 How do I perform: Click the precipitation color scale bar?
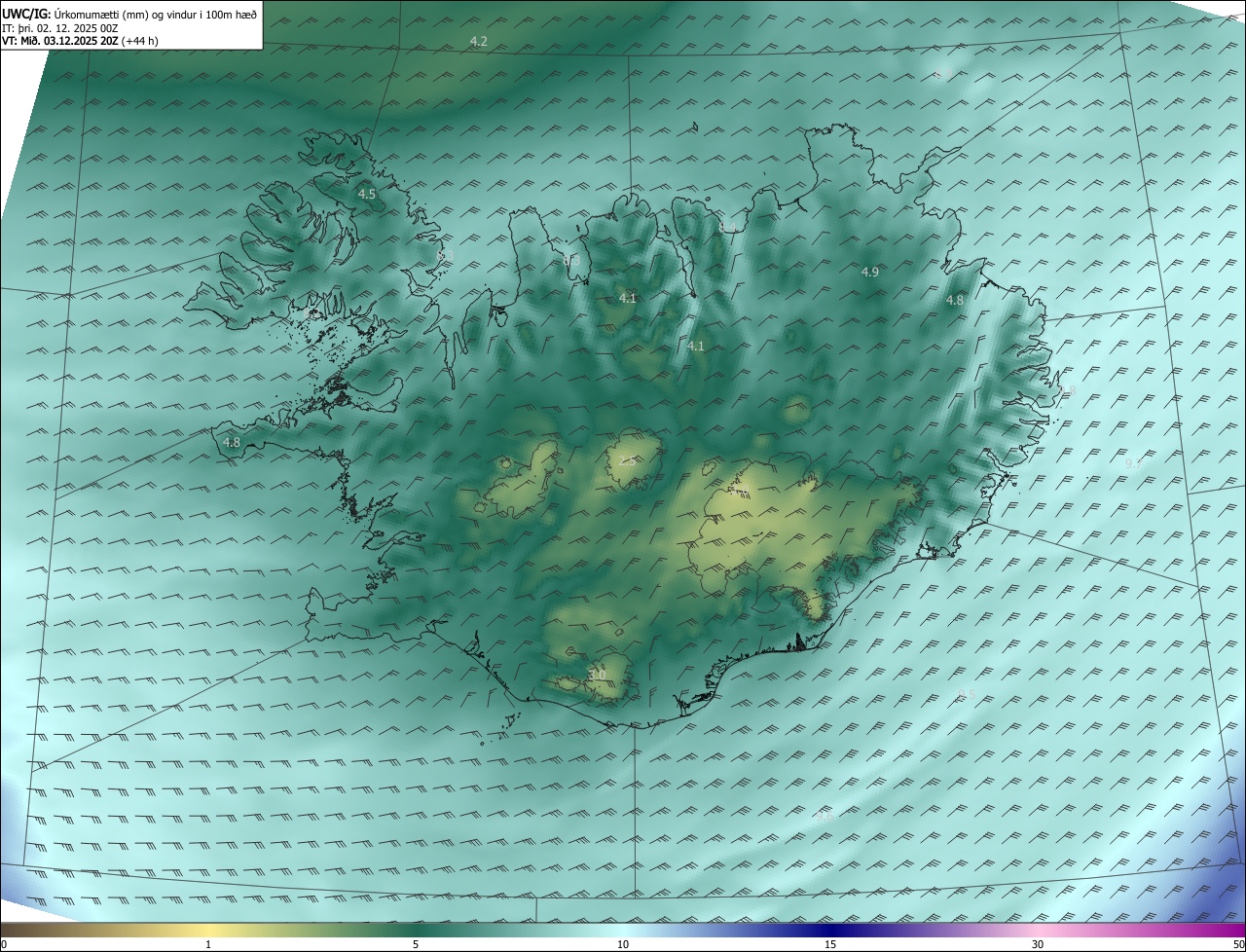[x=623, y=930]
